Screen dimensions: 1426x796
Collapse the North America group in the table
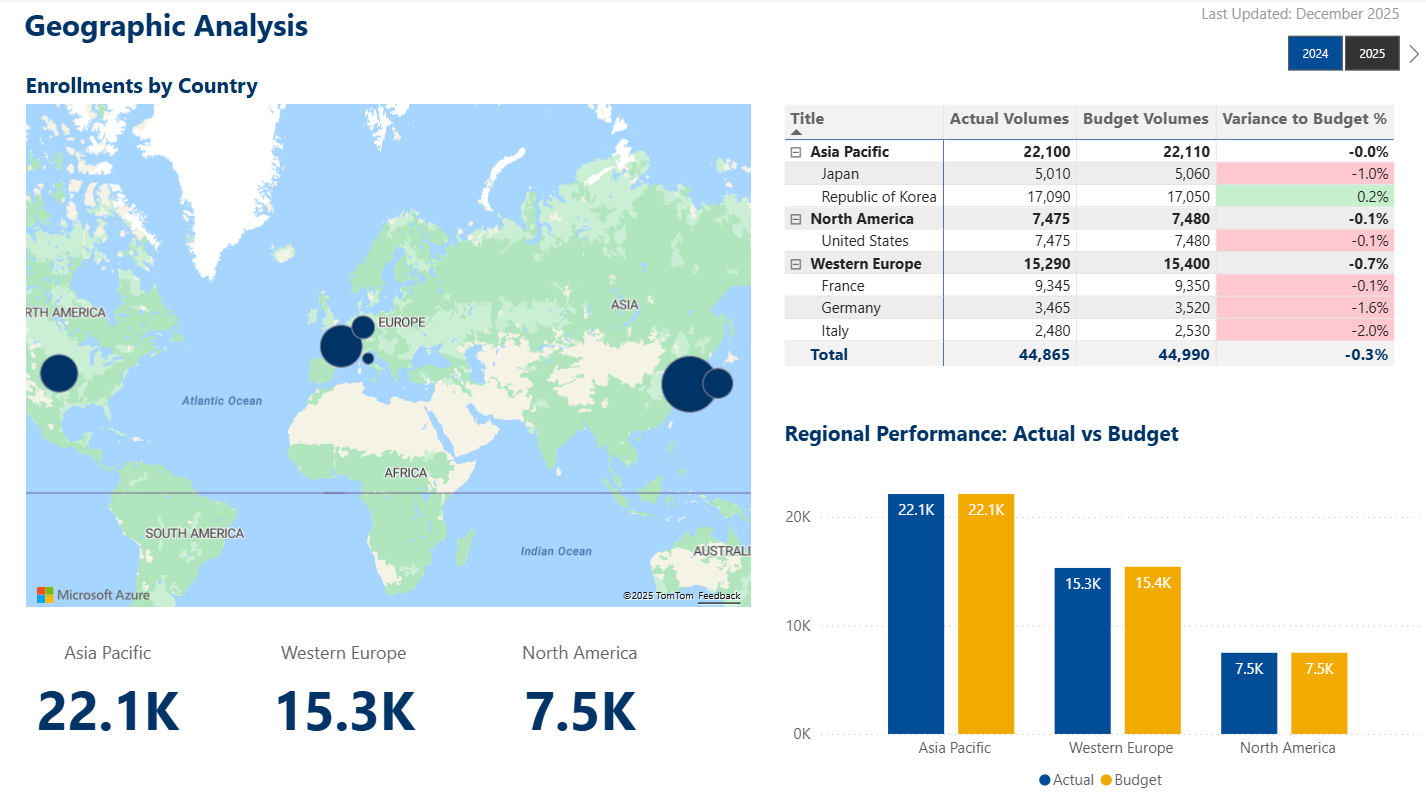click(795, 218)
